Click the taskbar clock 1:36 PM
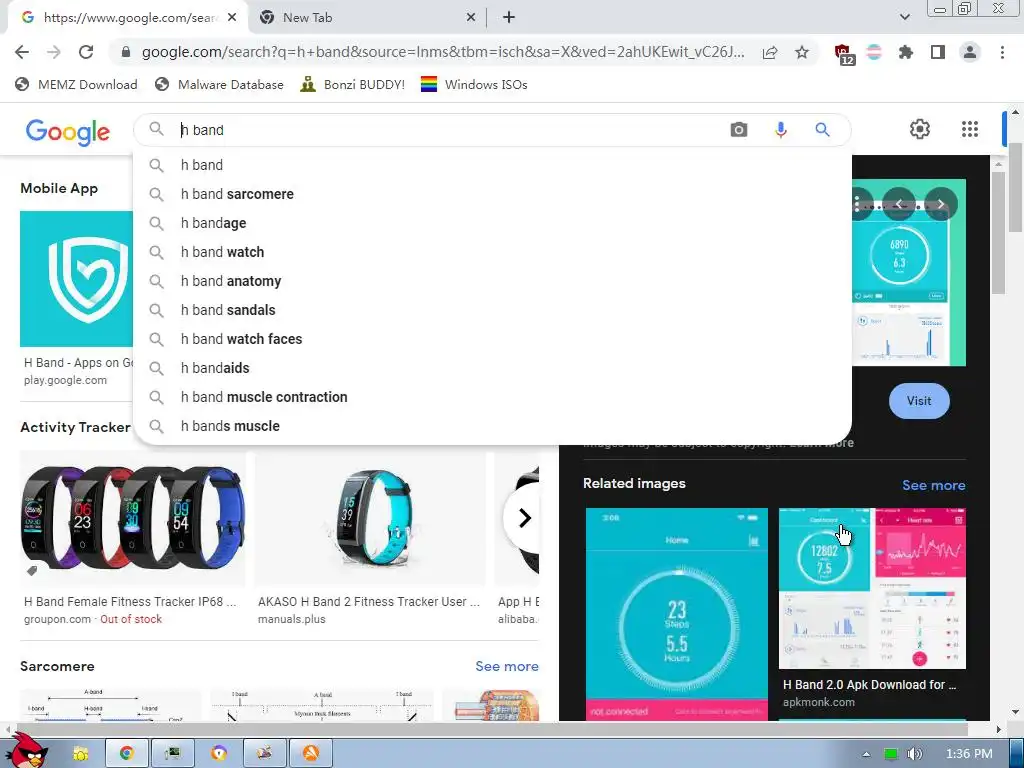1024x768 pixels. click(969, 754)
